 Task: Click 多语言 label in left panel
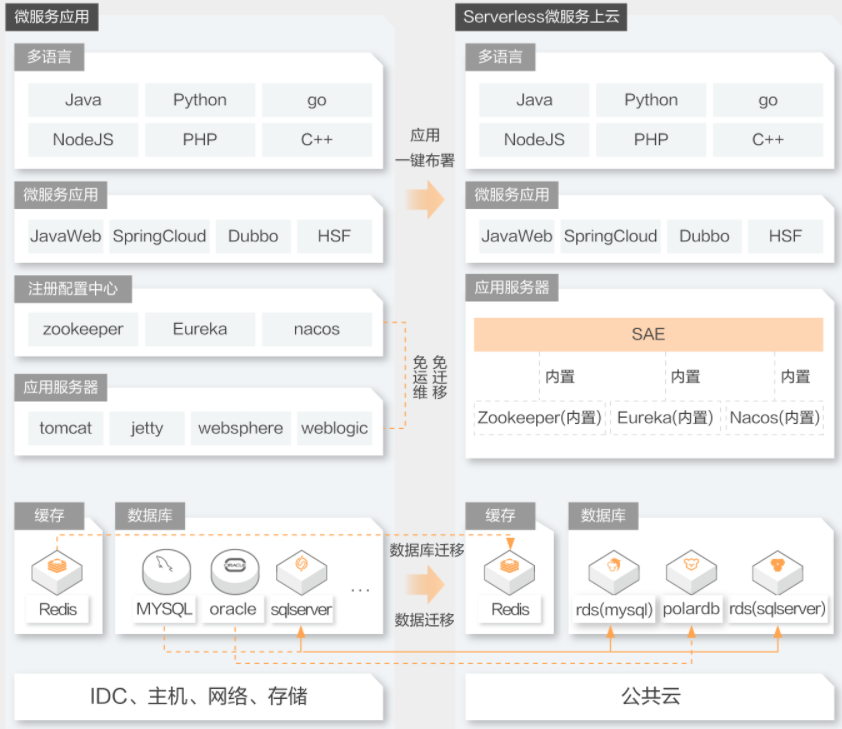pyautogui.click(x=49, y=57)
